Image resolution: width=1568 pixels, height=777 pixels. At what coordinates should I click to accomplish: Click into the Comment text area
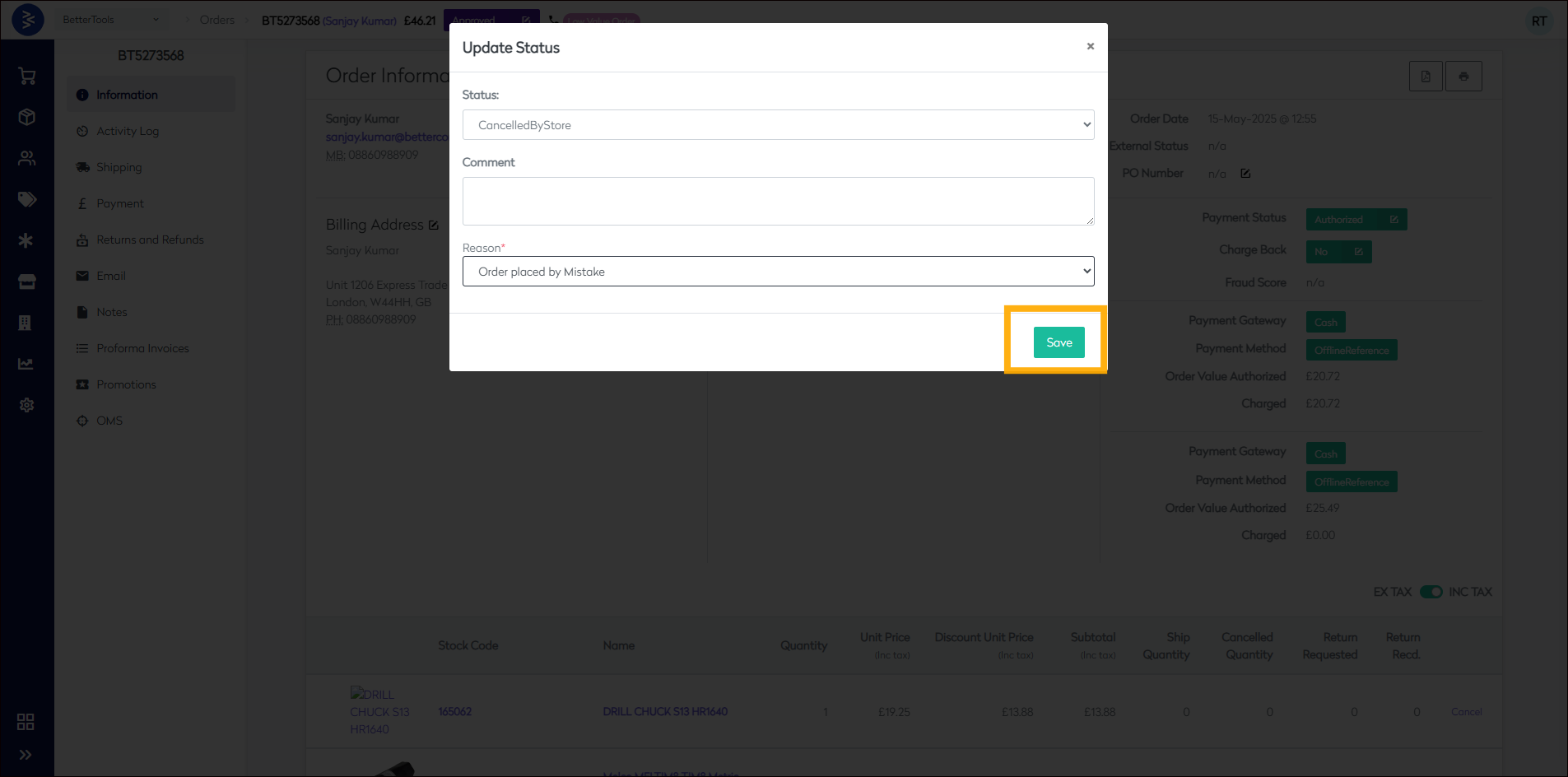point(778,201)
